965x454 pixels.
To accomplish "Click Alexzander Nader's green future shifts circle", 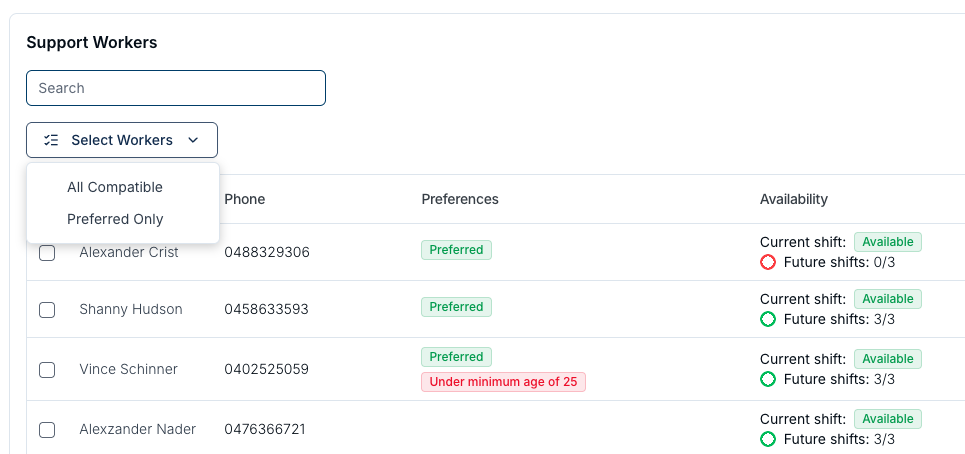I will [767, 439].
